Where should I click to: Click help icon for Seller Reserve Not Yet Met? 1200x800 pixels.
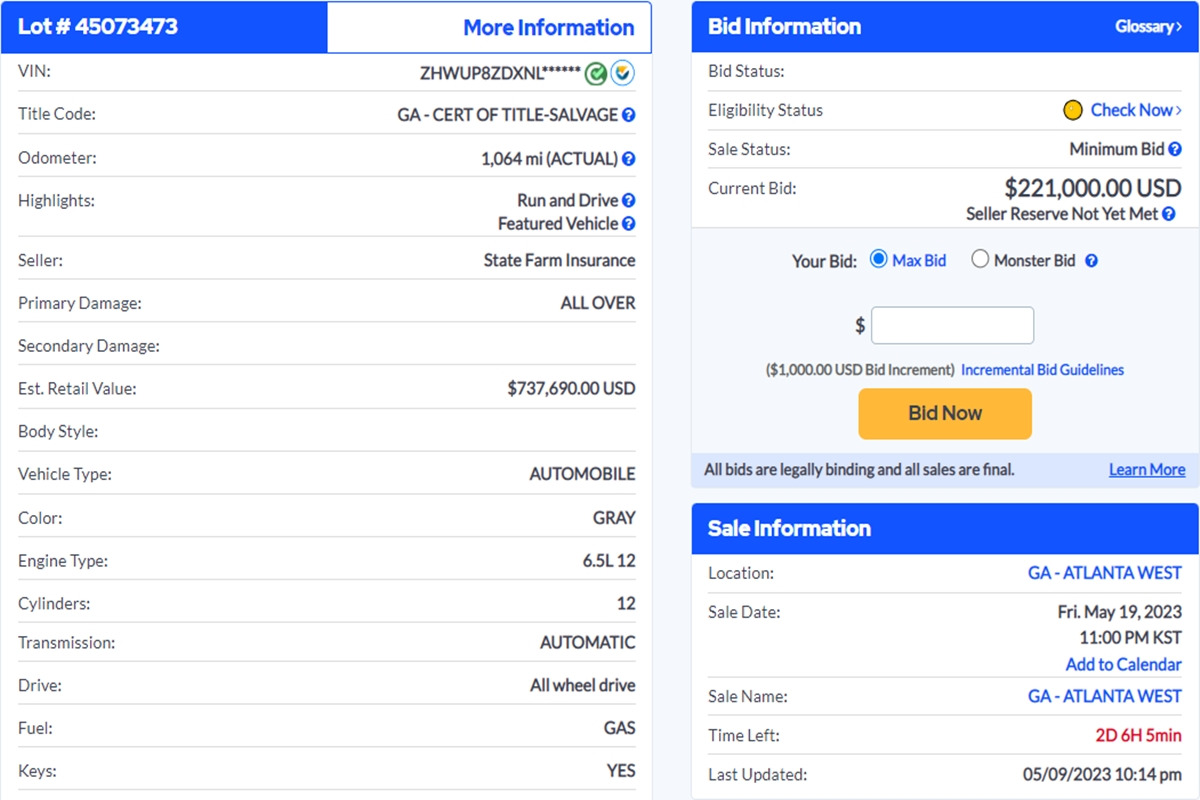[x=1168, y=214]
